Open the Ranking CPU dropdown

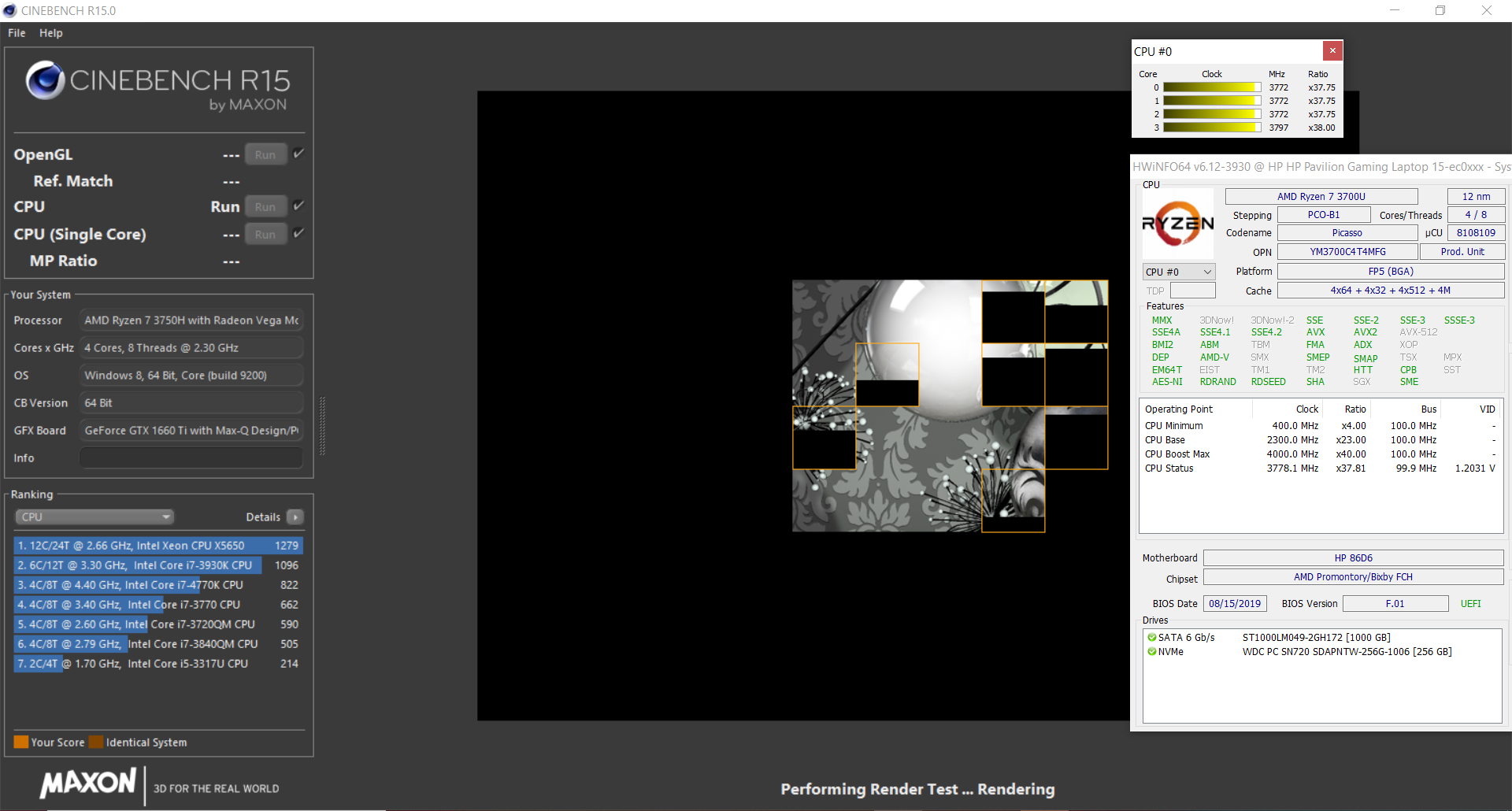coord(94,517)
